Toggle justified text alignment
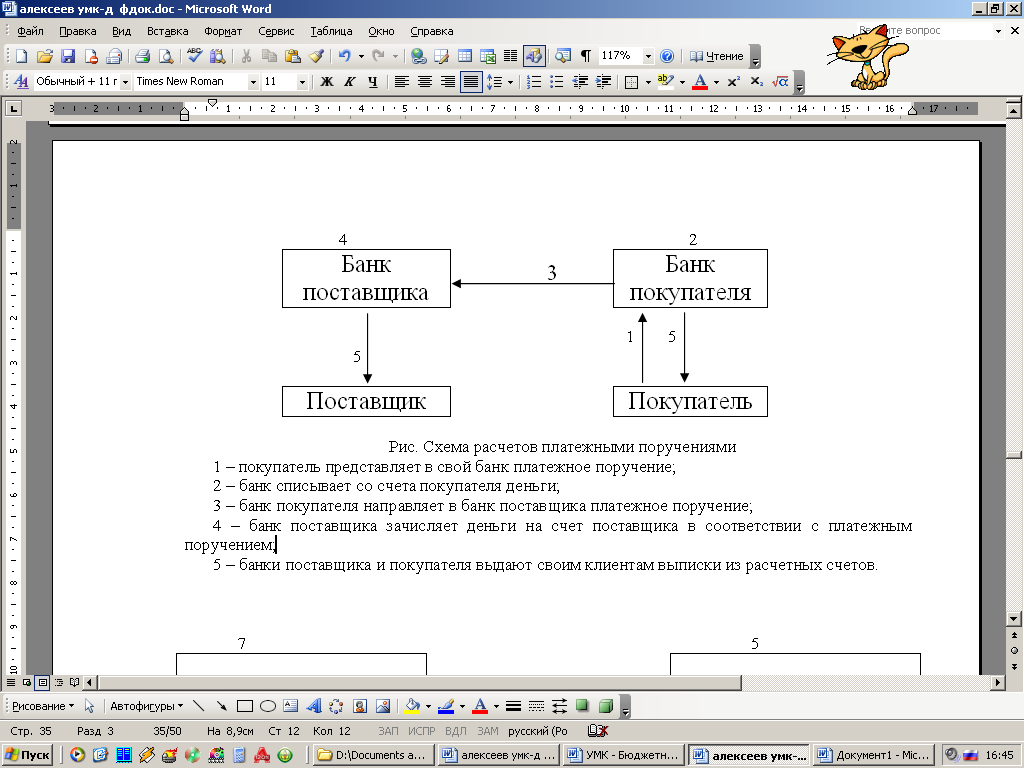The width and height of the screenshot is (1024, 768). coord(471,82)
